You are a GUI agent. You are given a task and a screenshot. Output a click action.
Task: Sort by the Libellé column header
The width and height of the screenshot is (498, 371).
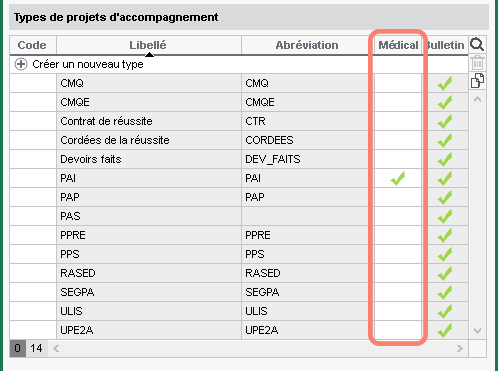(149, 45)
